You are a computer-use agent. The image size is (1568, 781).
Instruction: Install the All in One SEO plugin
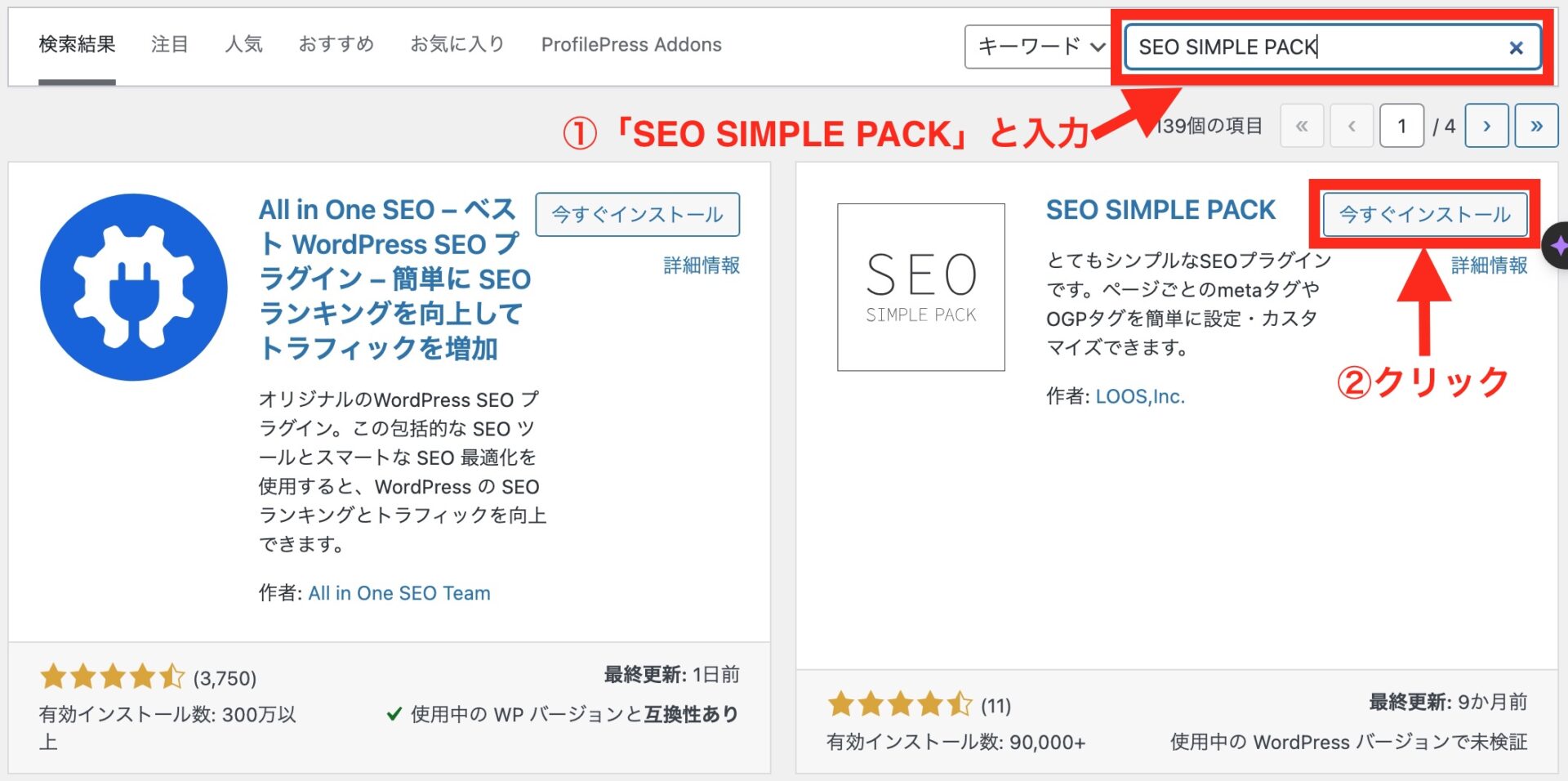638,214
